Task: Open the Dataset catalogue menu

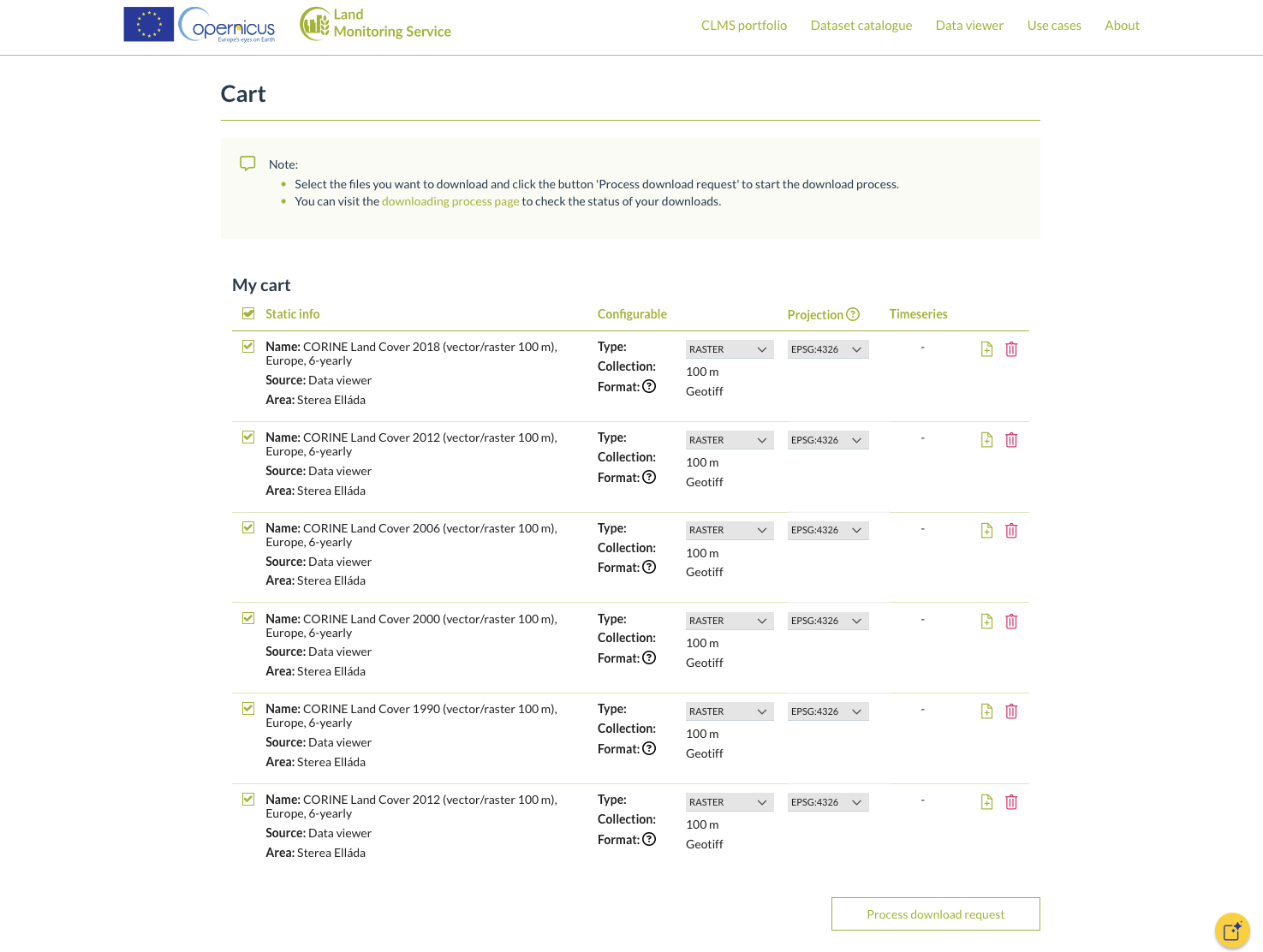Action: pyautogui.click(x=861, y=26)
